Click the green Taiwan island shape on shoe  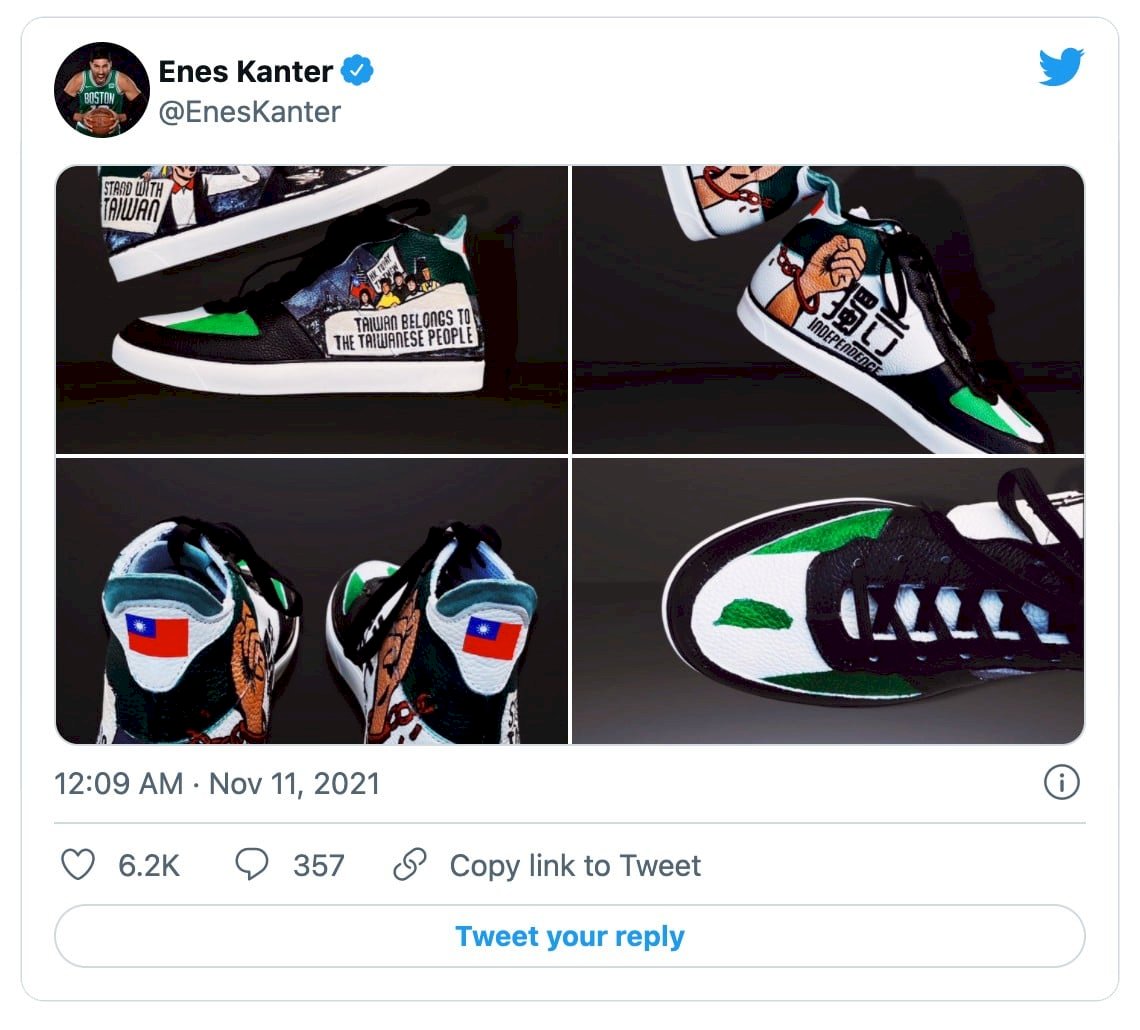pos(752,614)
